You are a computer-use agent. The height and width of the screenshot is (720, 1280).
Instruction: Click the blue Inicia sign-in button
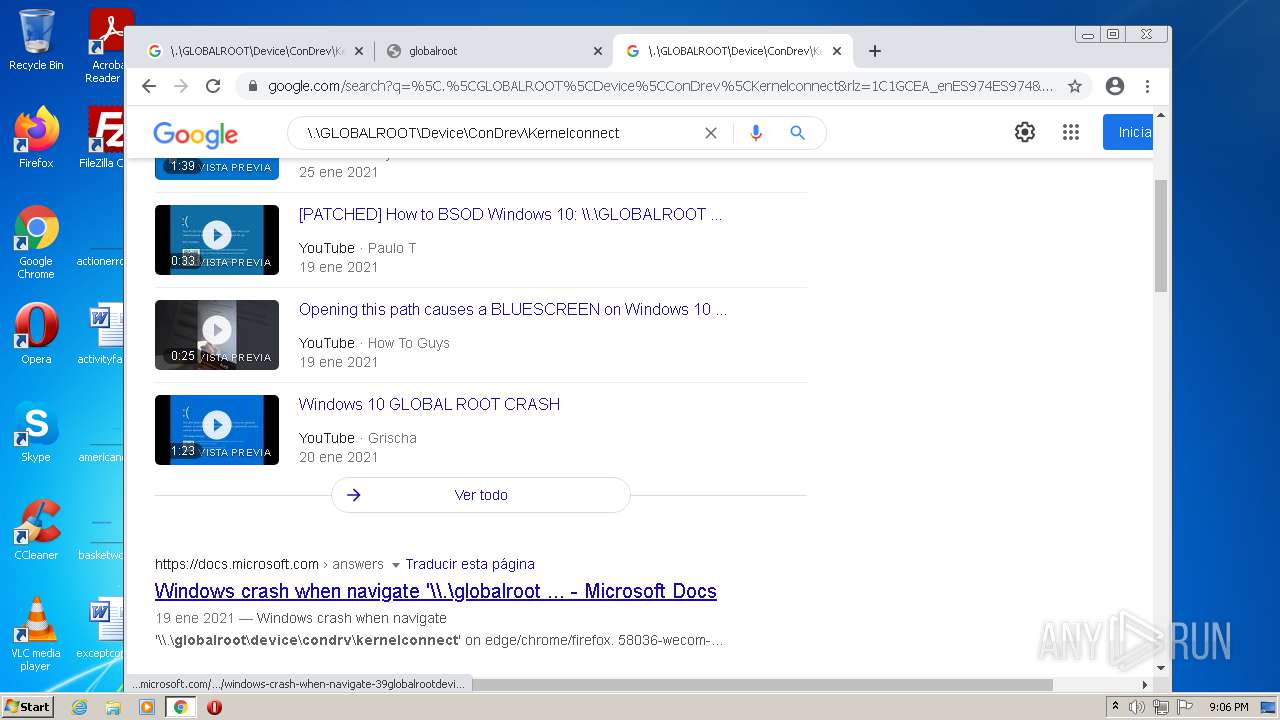tap(1128, 132)
